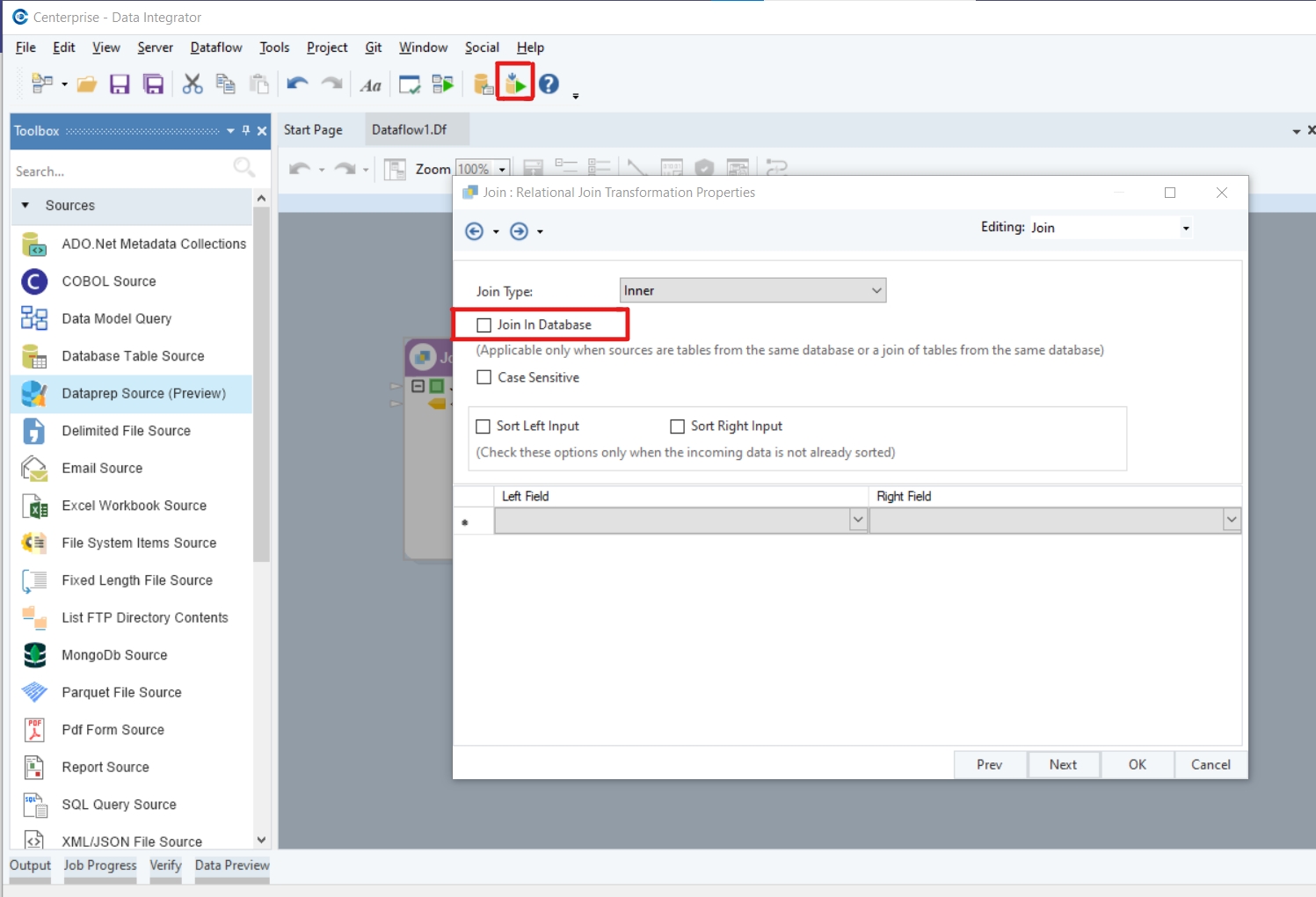
Task: Click the Cancel button in Join dialog
Action: click(x=1211, y=765)
